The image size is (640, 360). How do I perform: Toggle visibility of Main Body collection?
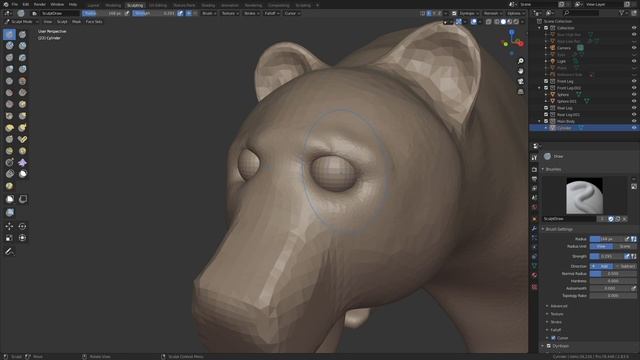(x=634, y=121)
